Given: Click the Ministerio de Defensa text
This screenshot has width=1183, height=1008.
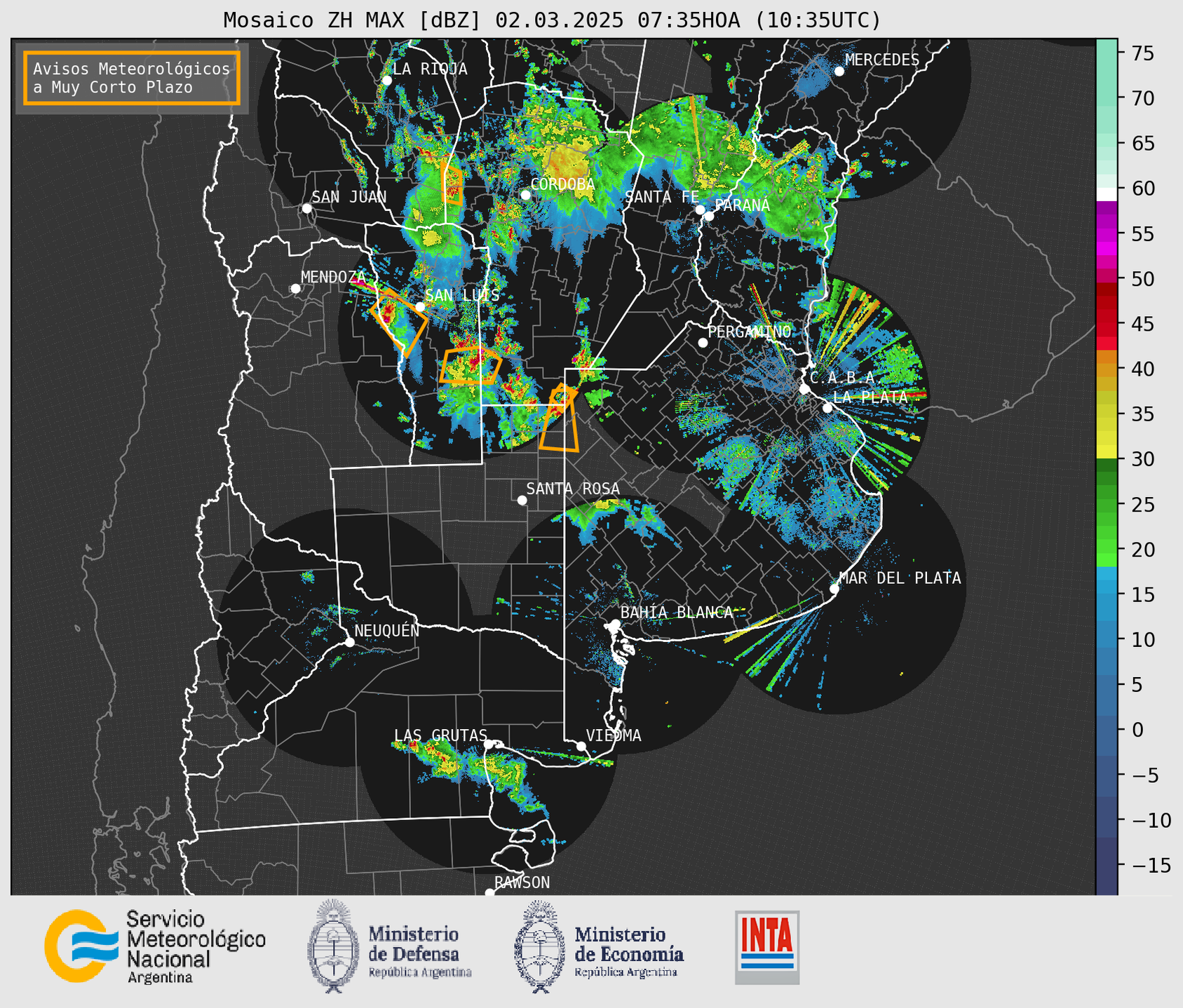Looking at the screenshot, I should pyautogui.click(x=419, y=951).
